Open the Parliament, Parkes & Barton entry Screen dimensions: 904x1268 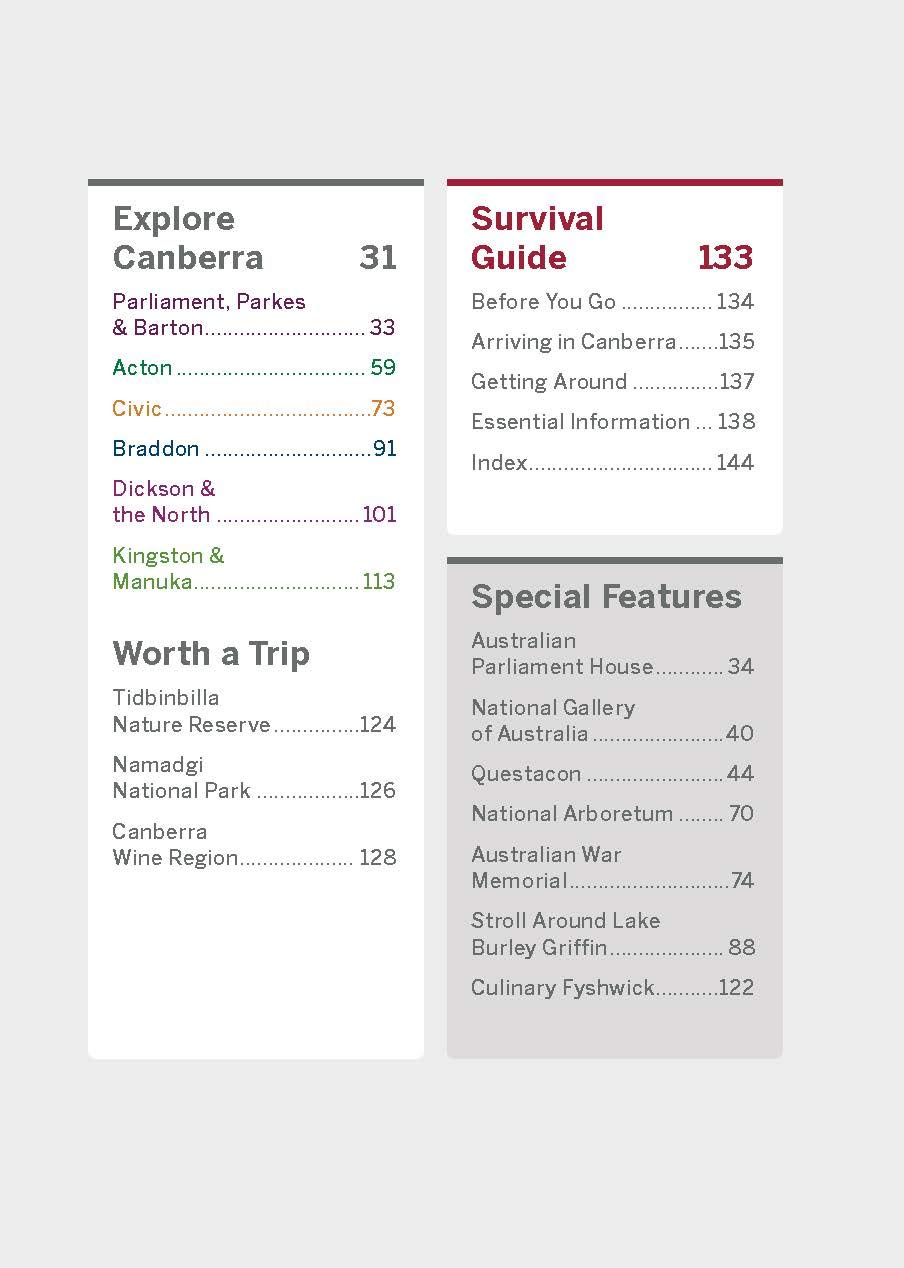coord(254,314)
